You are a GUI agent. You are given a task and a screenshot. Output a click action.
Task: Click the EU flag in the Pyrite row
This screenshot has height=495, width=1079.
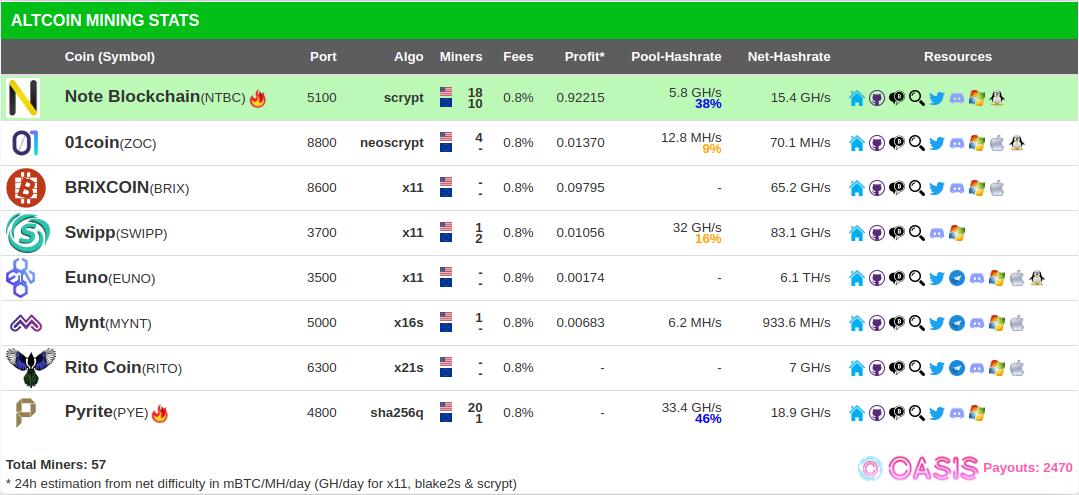tap(446, 418)
